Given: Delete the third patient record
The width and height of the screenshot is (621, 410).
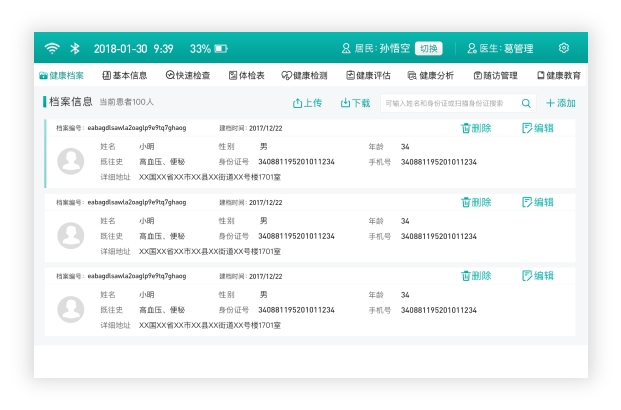Looking at the screenshot, I should (x=476, y=276).
